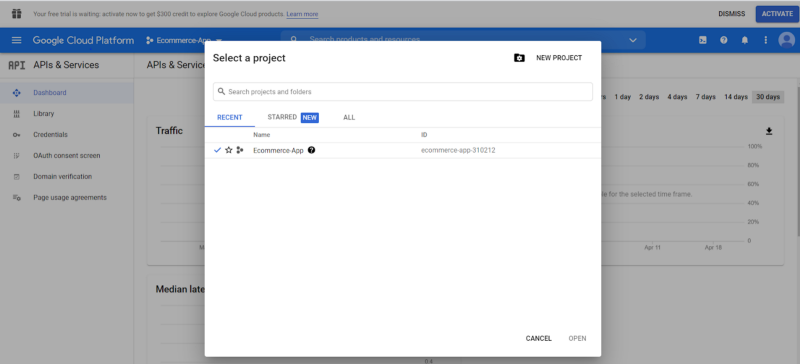Click the Domain verification checkbox icon
800x364 pixels.
(x=16, y=177)
